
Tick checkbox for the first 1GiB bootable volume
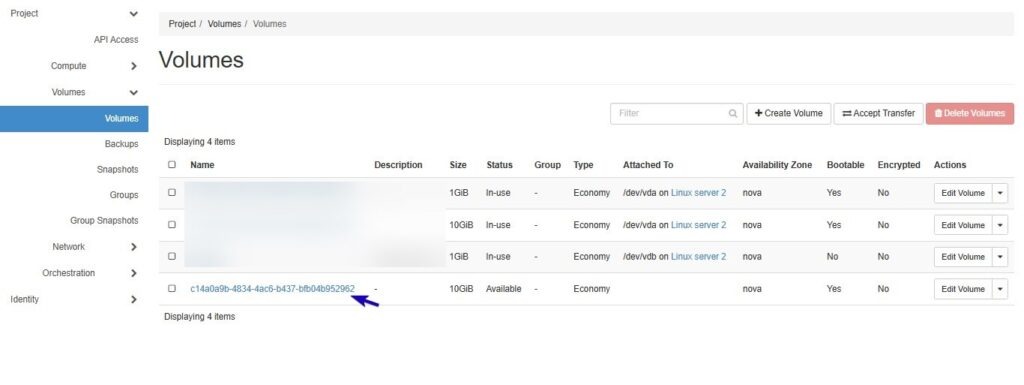pos(172,192)
